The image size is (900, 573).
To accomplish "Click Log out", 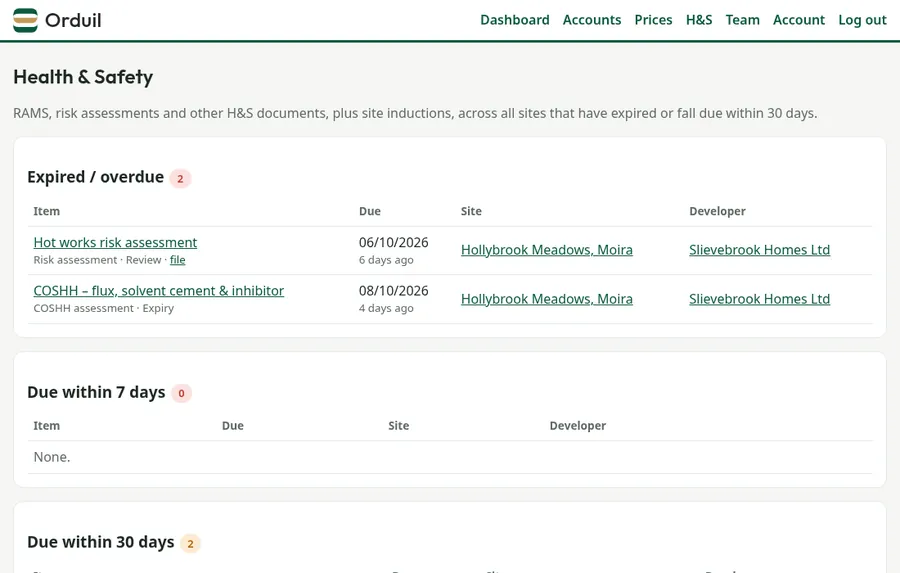I will [862, 20].
